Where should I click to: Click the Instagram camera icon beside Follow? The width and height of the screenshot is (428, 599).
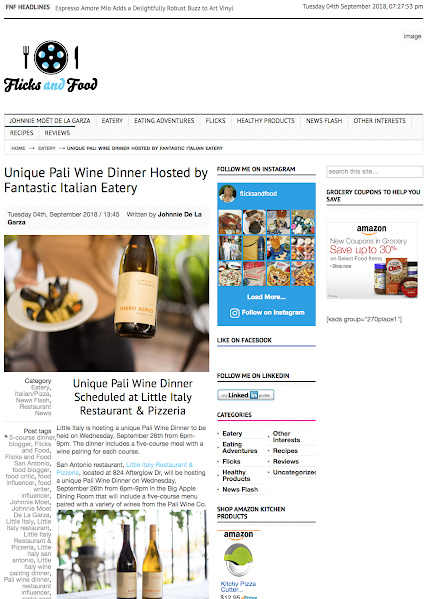(x=234, y=313)
